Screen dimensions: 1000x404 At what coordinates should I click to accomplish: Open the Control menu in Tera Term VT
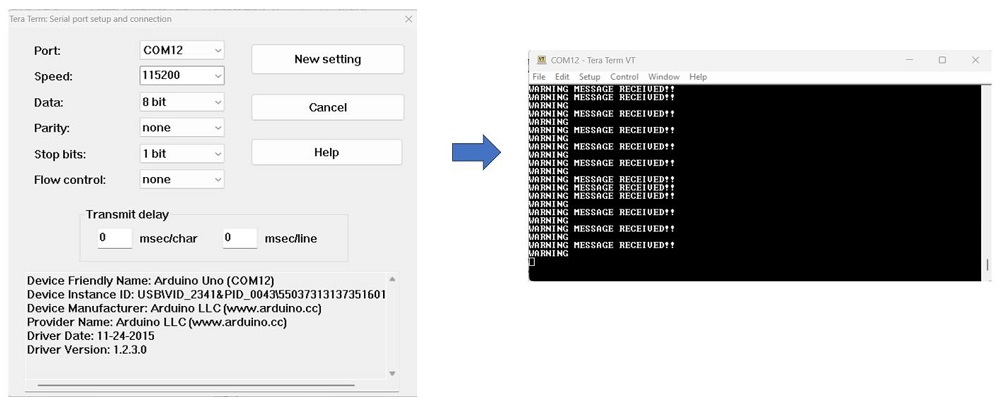(x=624, y=77)
